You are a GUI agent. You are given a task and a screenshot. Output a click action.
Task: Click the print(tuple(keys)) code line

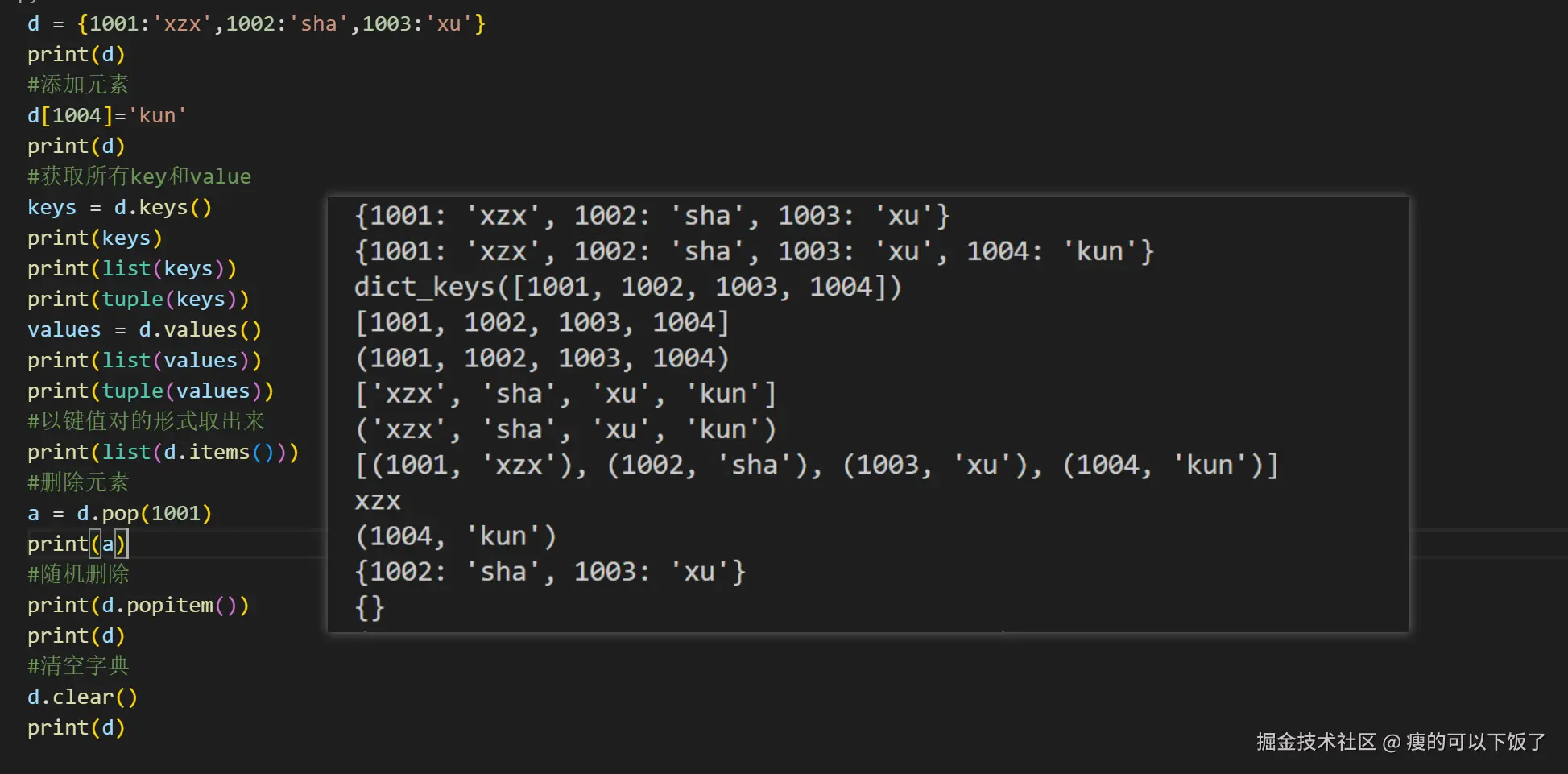coord(138,299)
